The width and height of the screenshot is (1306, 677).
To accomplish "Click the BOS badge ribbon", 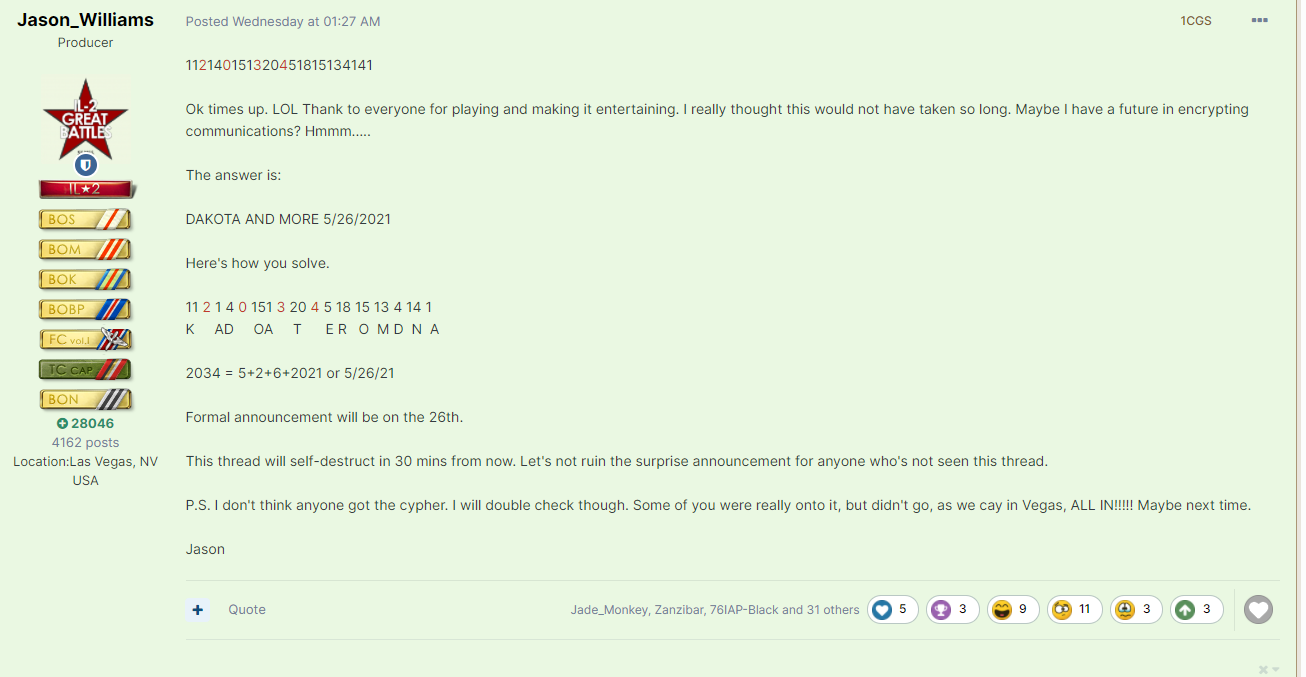I will tap(86, 219).
